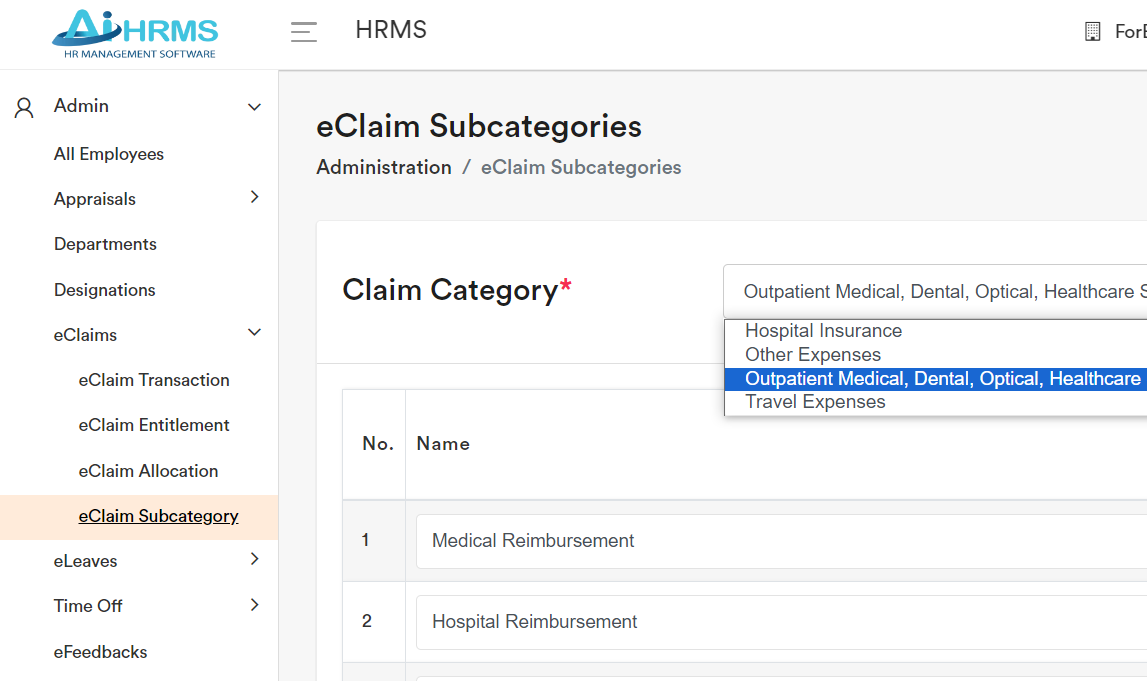1147x681 pixels.
Task: Open All Employees in sidebar
Action: 109,154
